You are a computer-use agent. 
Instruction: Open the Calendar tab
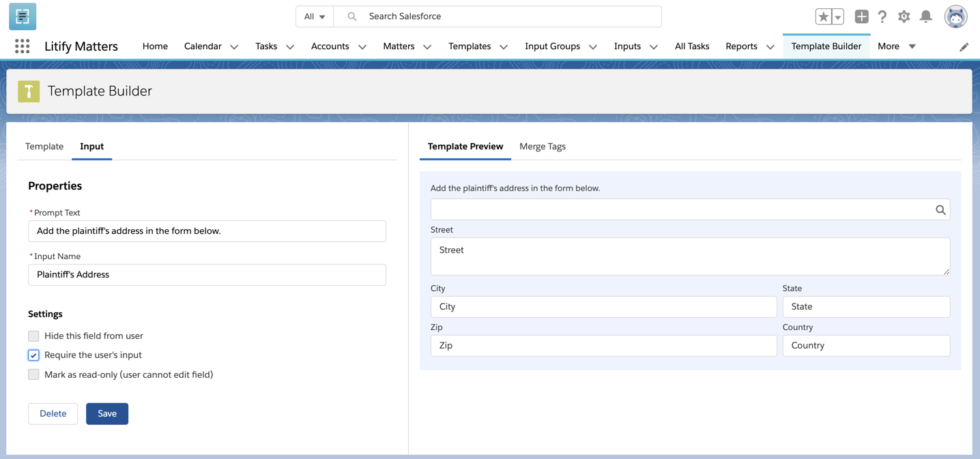click(x=202, y=46)
